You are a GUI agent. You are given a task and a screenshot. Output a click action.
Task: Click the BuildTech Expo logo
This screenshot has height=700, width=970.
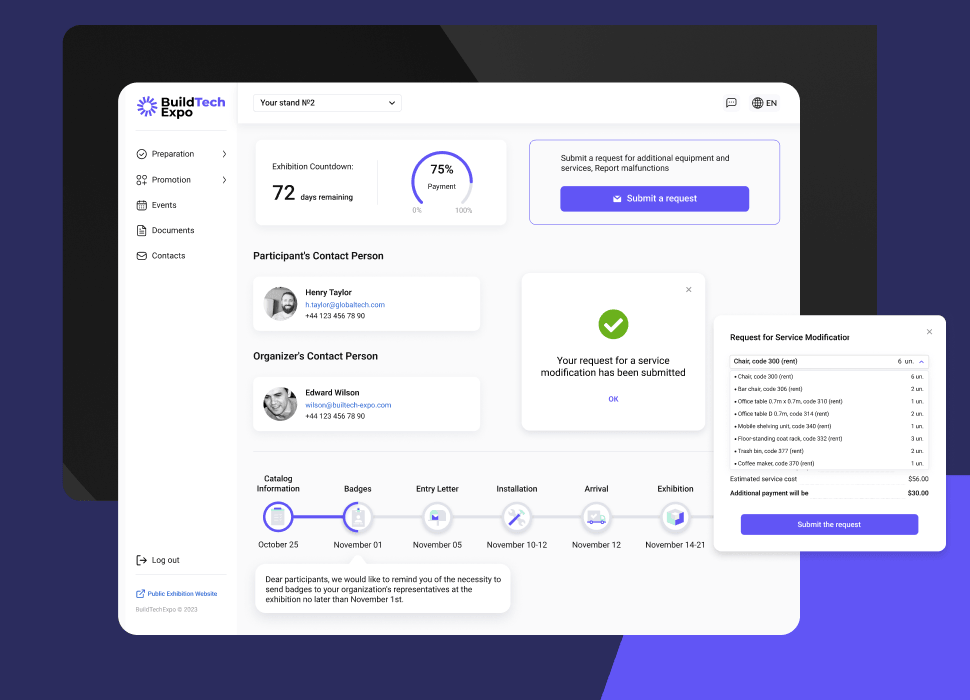click(181, 106)
